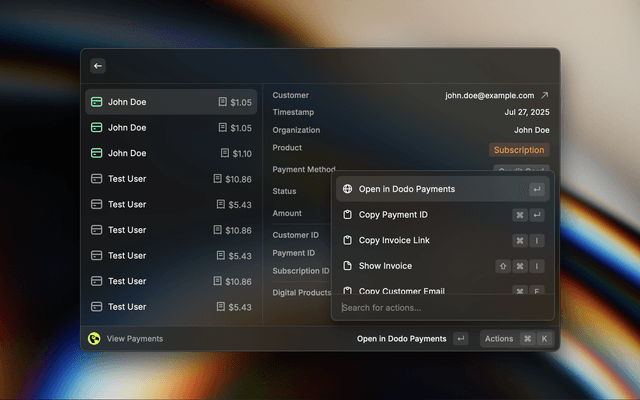The width and height of the screenshot is (640, 400).
Task: Click card icon of Test User $5.43 bottom row
Action: coord(96,307)
